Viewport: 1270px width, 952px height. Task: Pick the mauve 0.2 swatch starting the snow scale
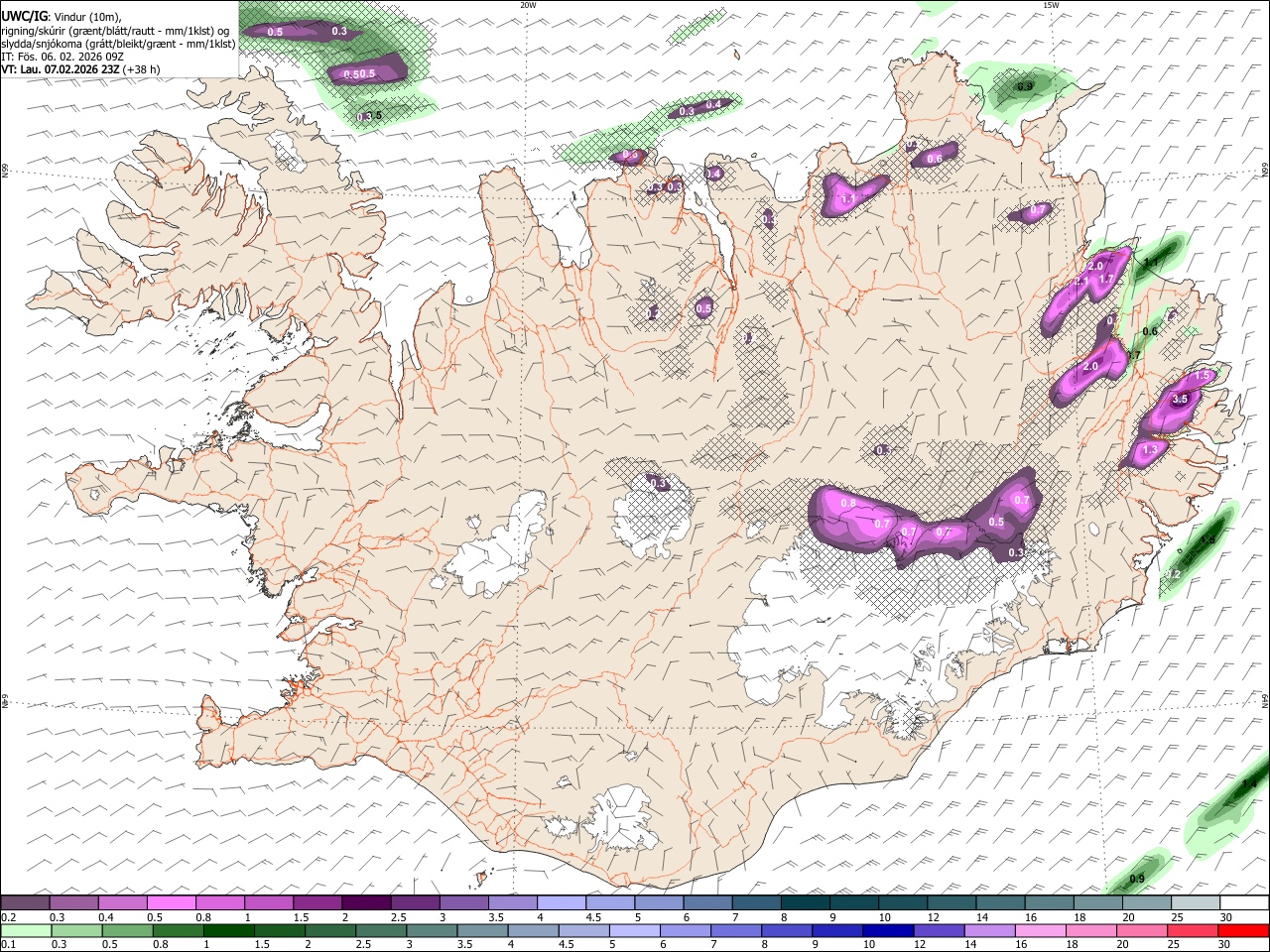tap(26, 903)
